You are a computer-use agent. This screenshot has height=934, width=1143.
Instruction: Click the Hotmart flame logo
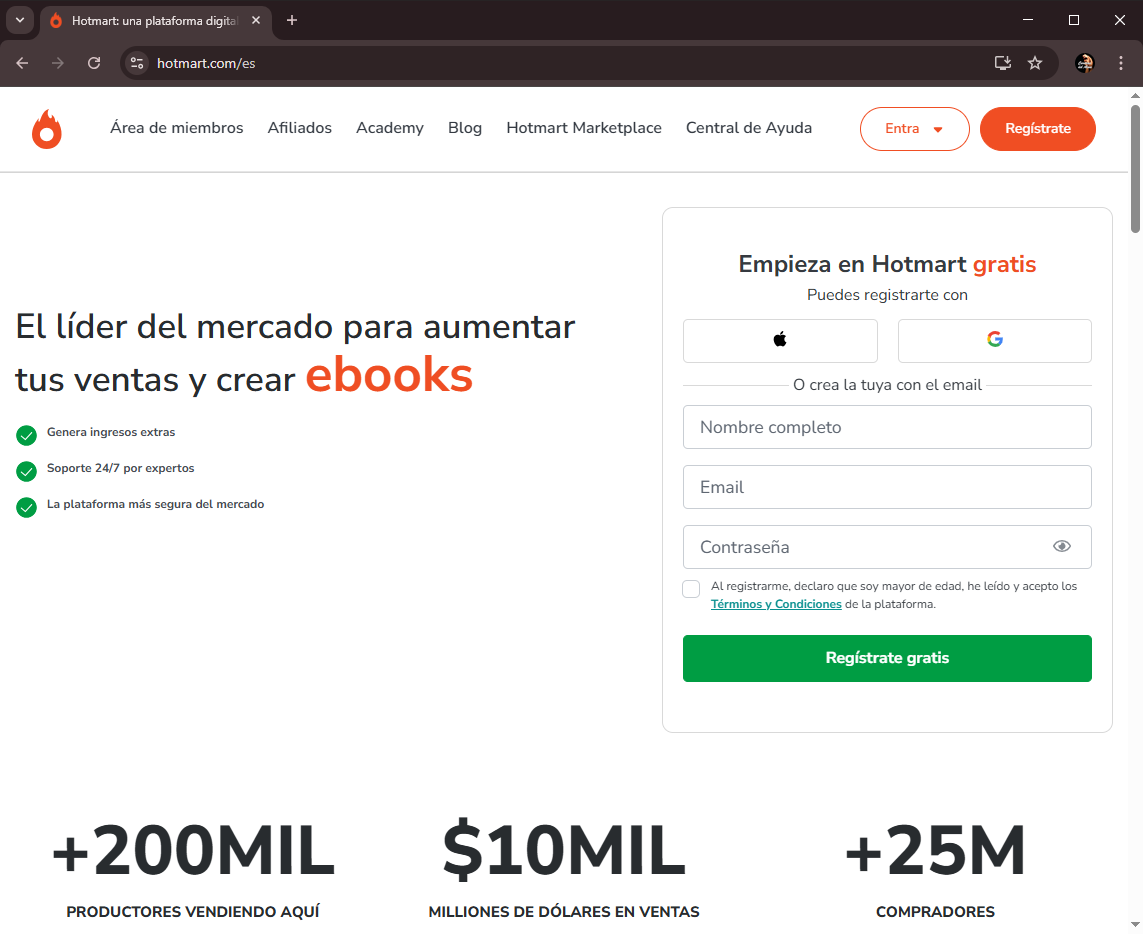(x=47, y=129)
